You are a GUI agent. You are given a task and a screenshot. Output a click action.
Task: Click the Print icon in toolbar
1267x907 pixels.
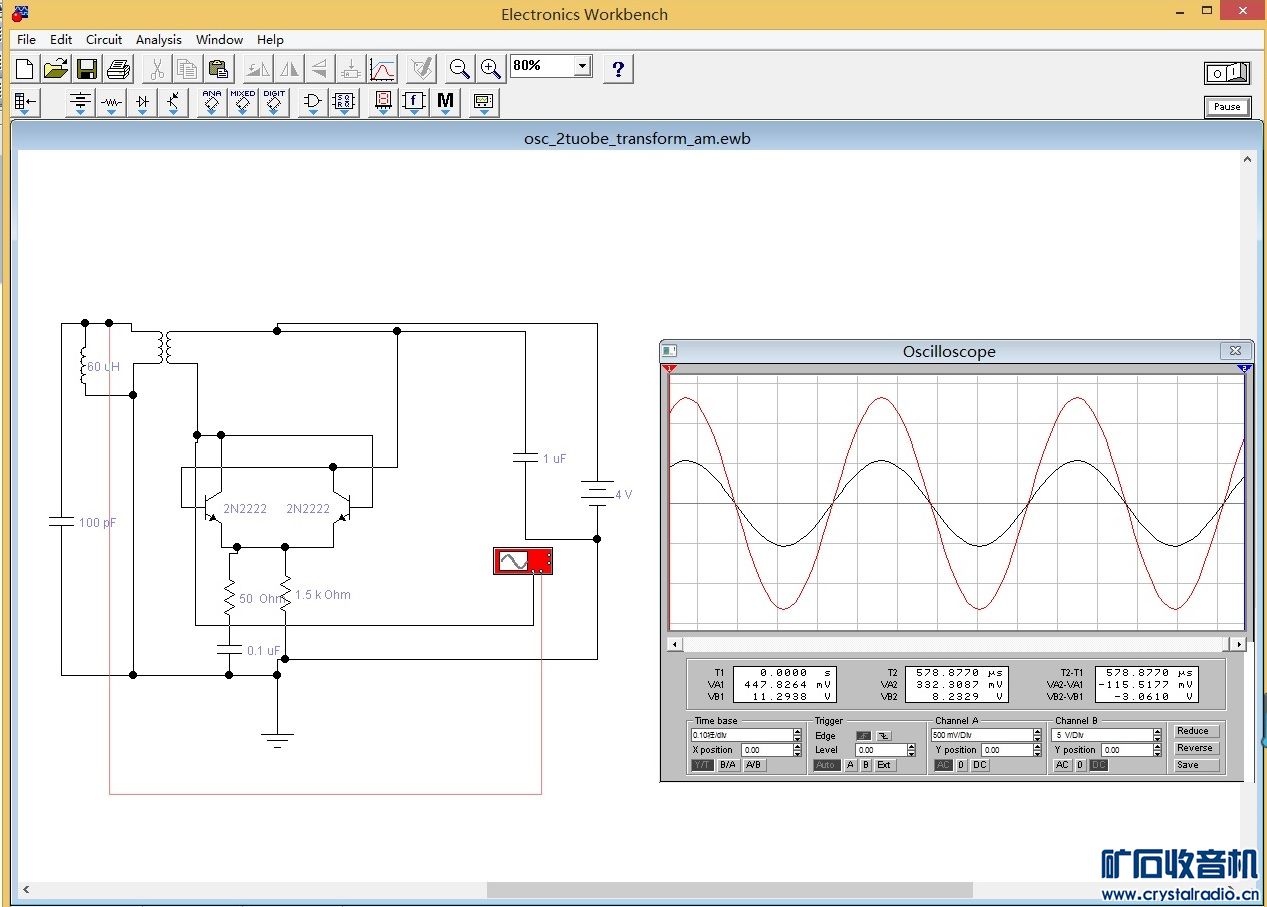click(x=119, y=69)
